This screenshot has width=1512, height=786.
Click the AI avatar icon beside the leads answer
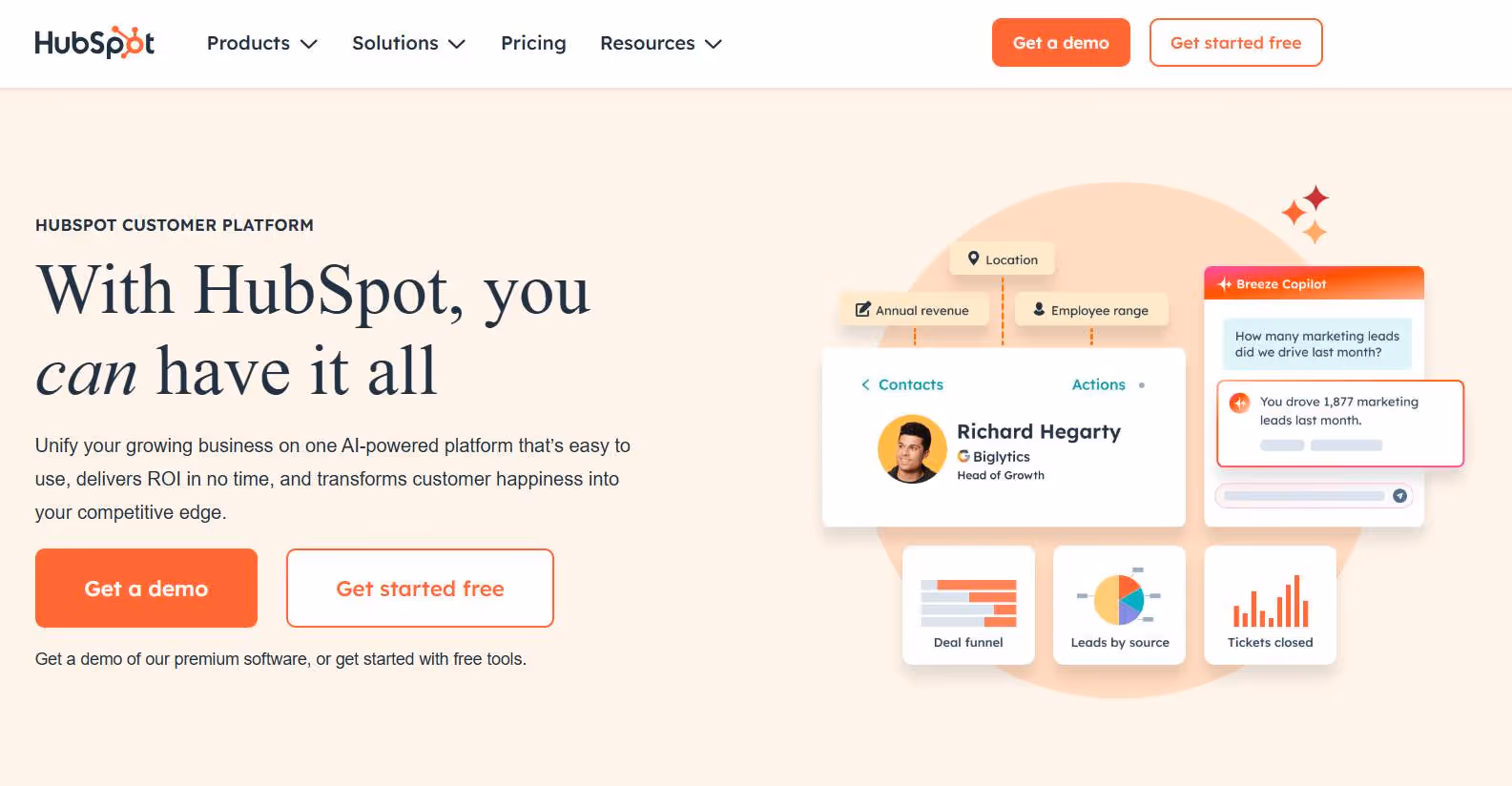(x=1237, y=403)
